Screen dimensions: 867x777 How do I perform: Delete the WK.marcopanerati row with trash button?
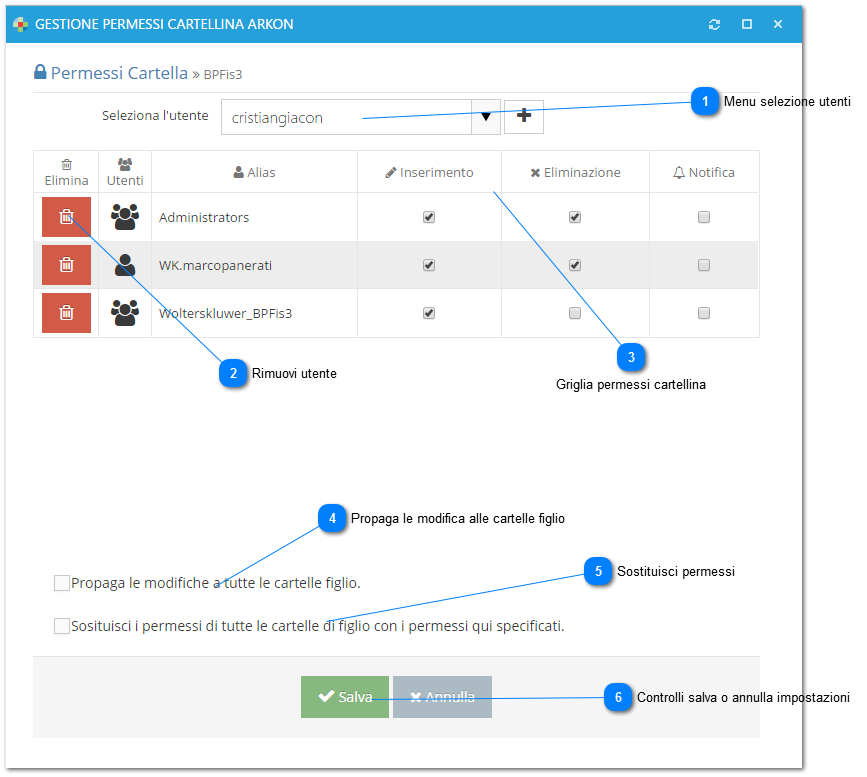coord(66,265)
